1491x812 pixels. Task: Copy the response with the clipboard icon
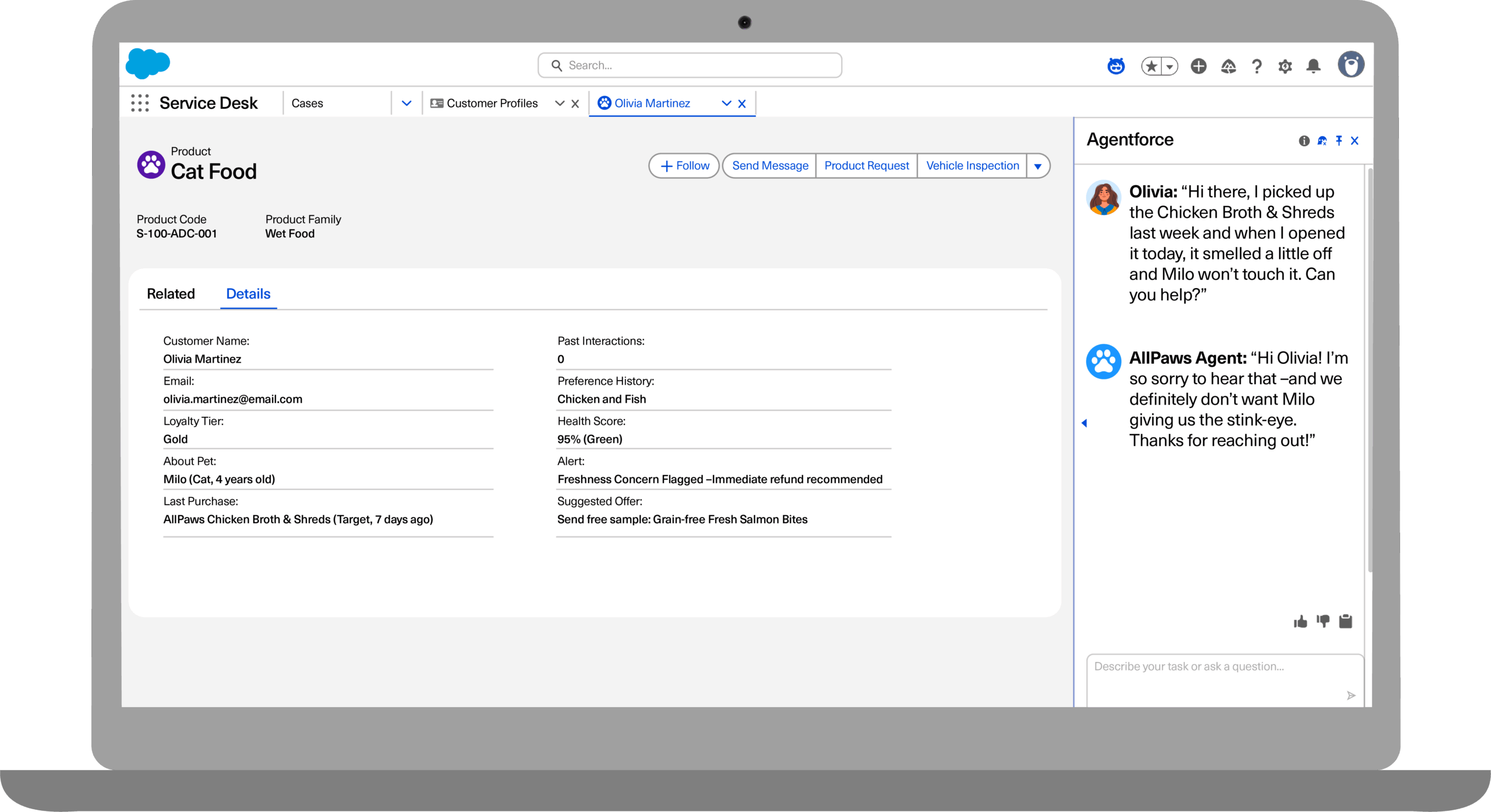tap(1345, 622)
